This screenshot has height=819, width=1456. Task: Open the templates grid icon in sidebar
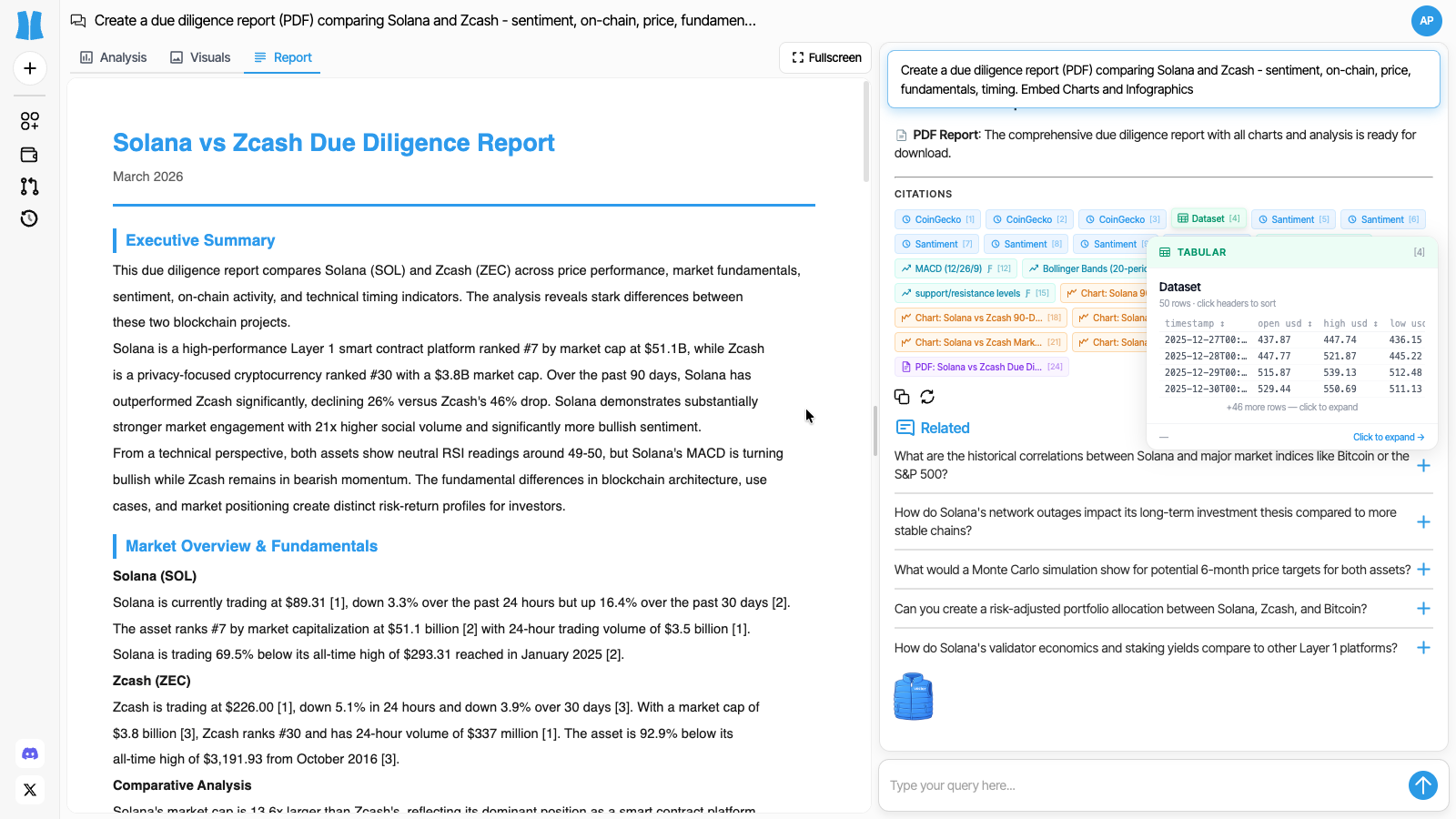pyautogui.click(x=29, y=120)
